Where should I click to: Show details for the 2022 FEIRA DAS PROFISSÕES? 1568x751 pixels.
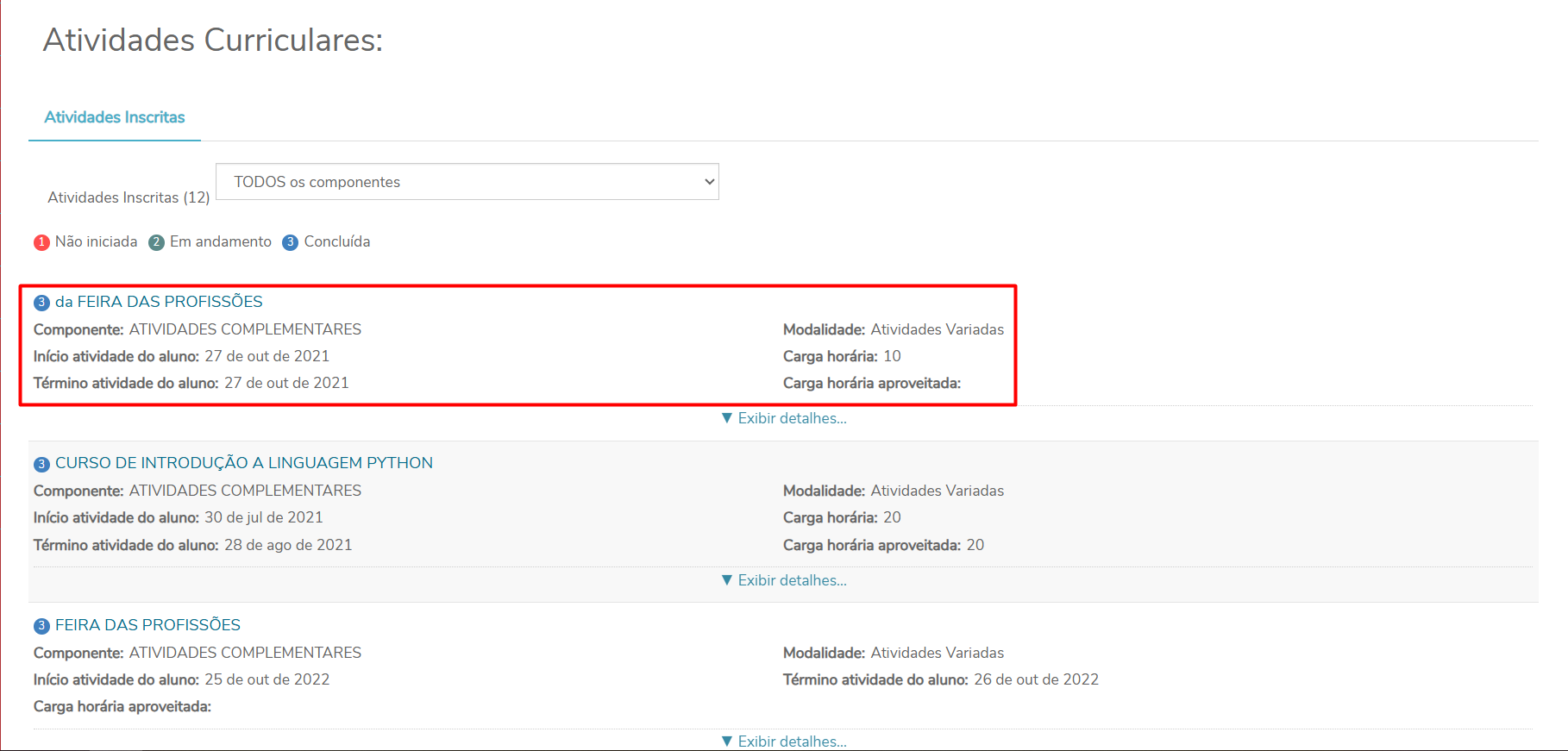pos(784,742)
